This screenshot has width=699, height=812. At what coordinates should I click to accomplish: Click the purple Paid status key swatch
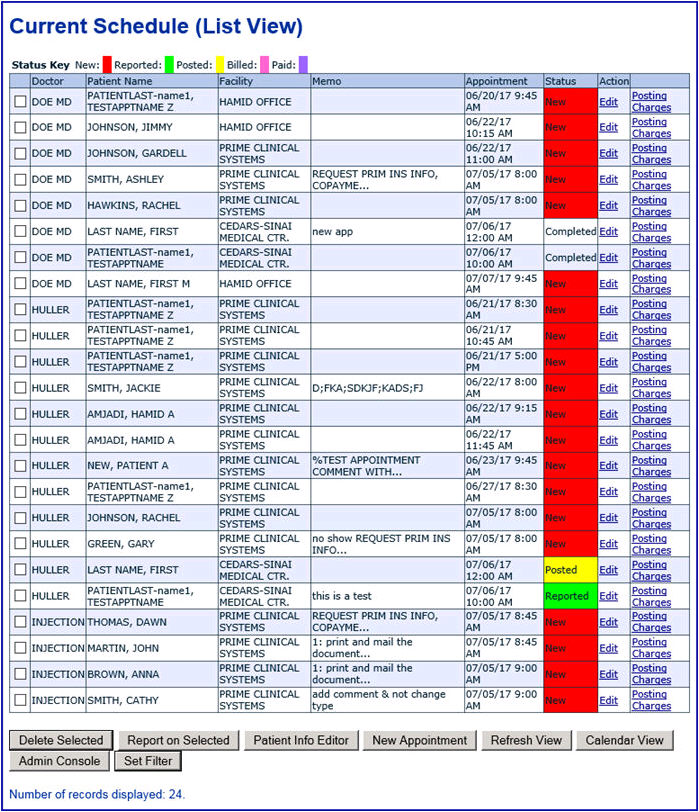click(x=303, y=65)
